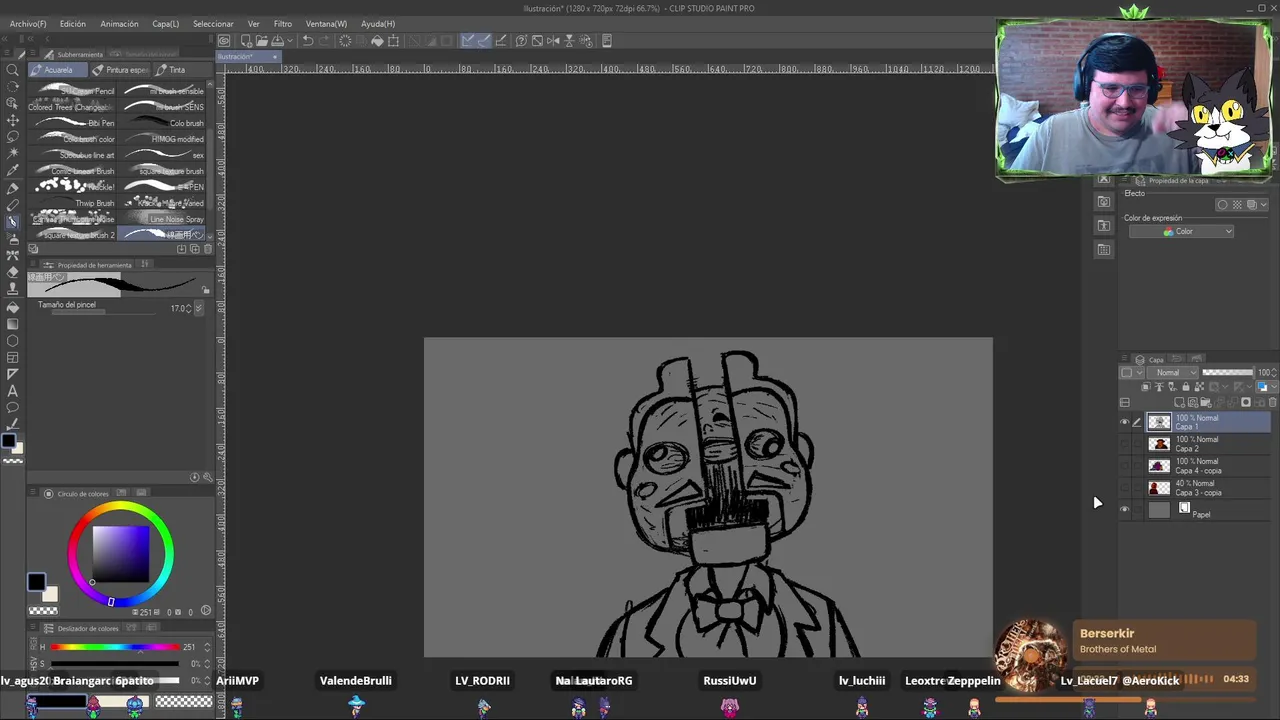
Task: Click the Undo arrow in command bar
Action: click(x=308, y=41)
